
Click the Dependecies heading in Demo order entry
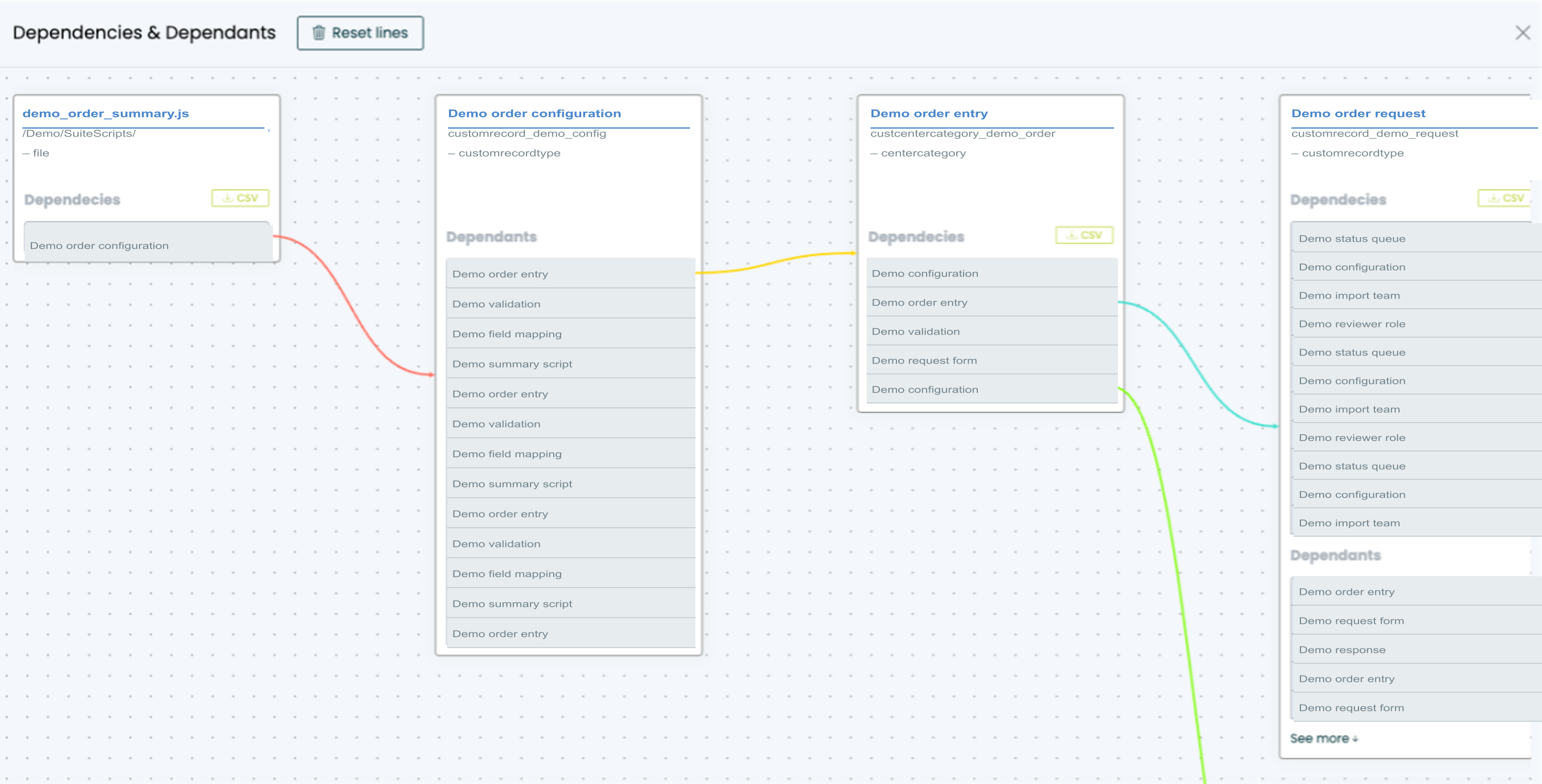coord(916,237)
